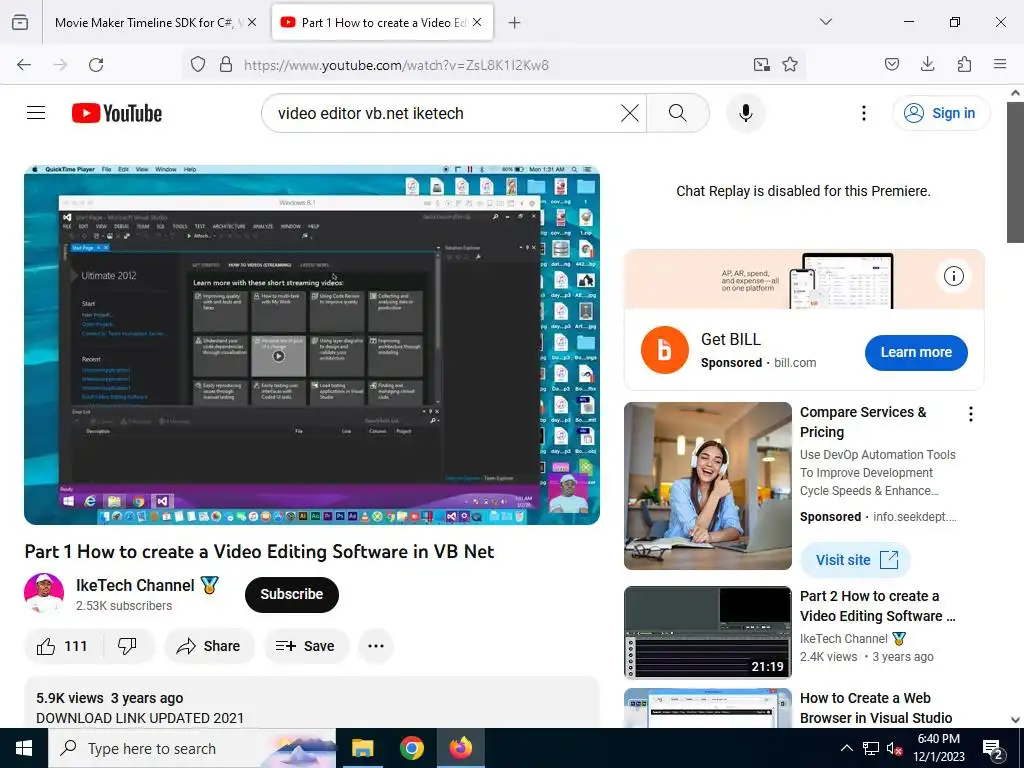Viewport: 1024px width, 768px height.
Task: Open Windows Start menu
Action: (24, 748)
